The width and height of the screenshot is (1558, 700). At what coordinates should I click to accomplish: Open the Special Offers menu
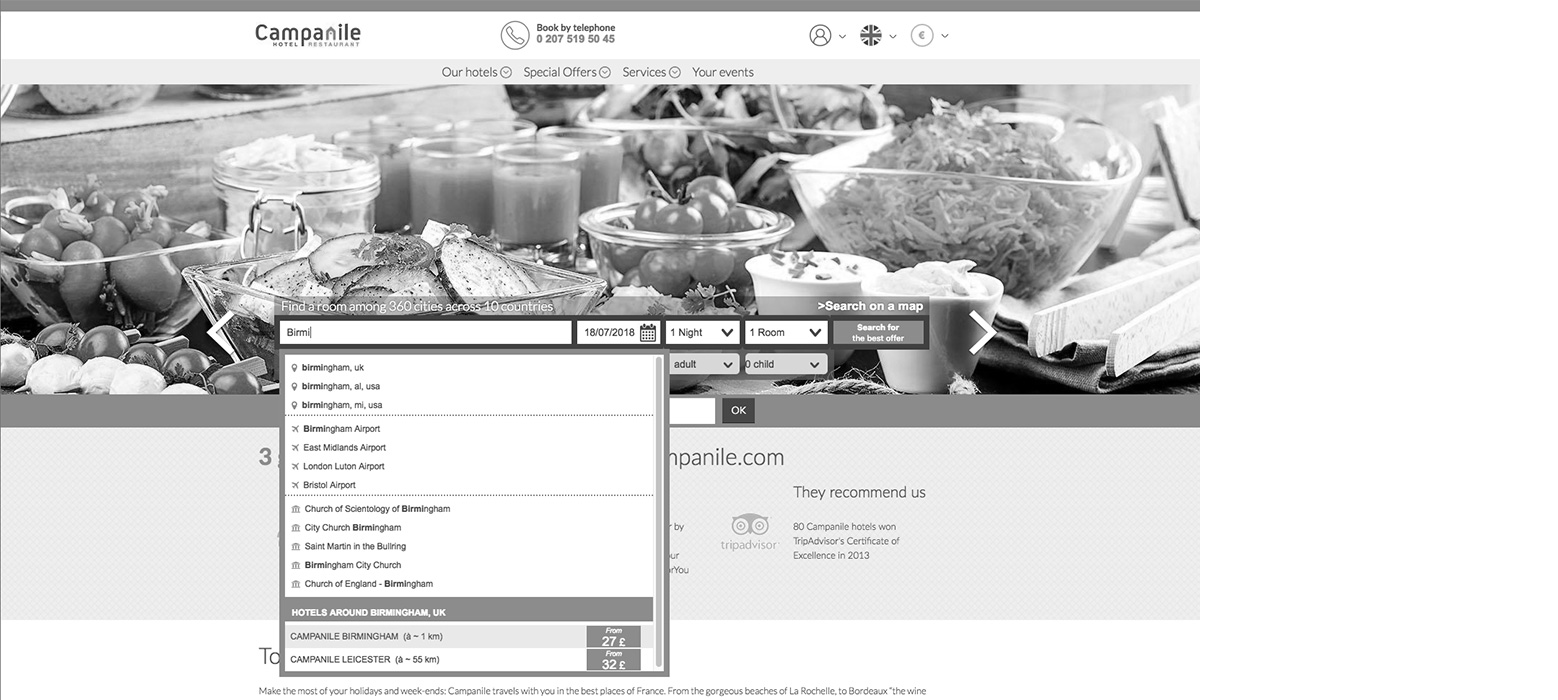(566, 72)
